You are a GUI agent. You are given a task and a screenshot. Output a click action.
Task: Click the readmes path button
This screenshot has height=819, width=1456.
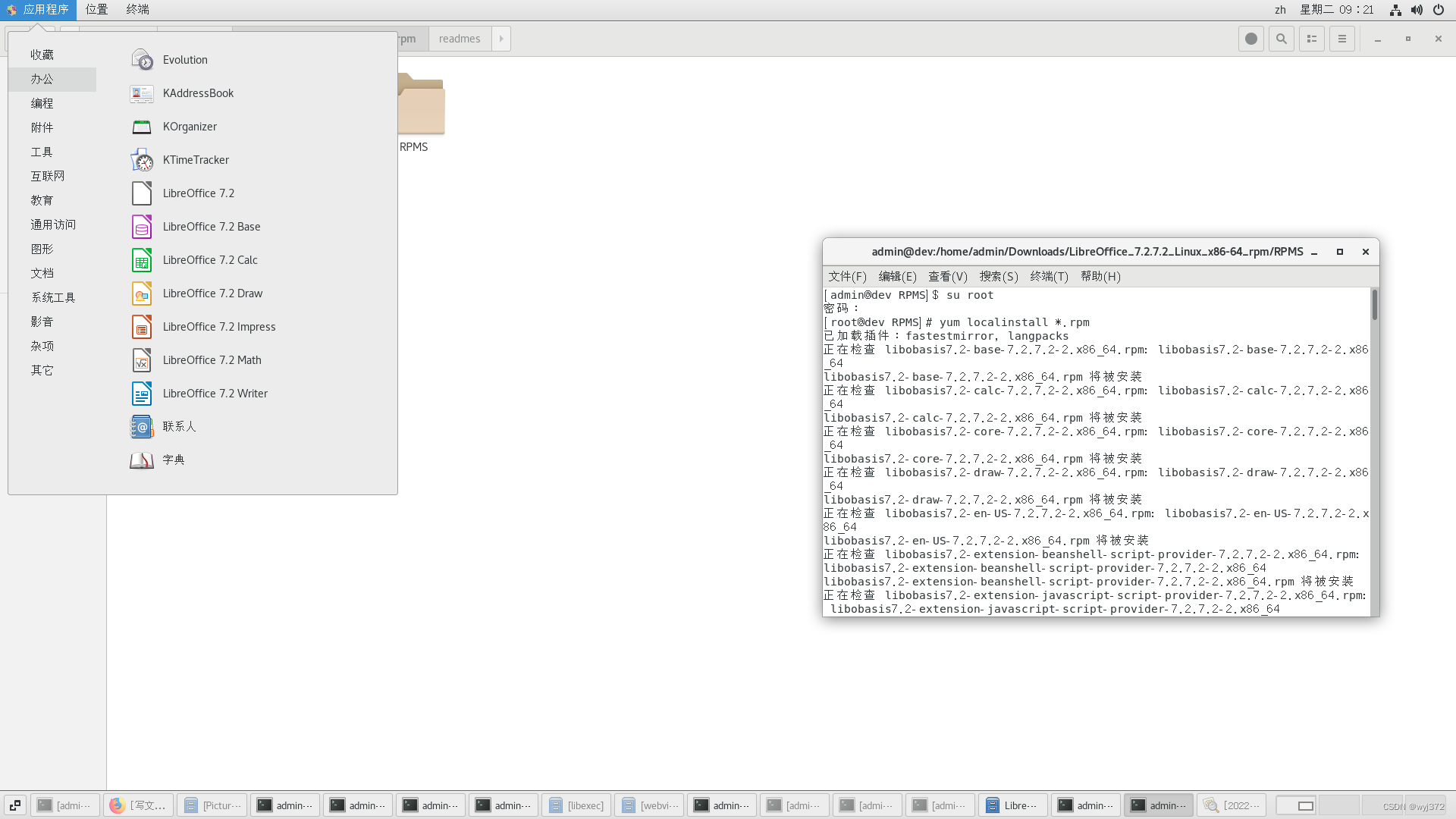[459, 39]
